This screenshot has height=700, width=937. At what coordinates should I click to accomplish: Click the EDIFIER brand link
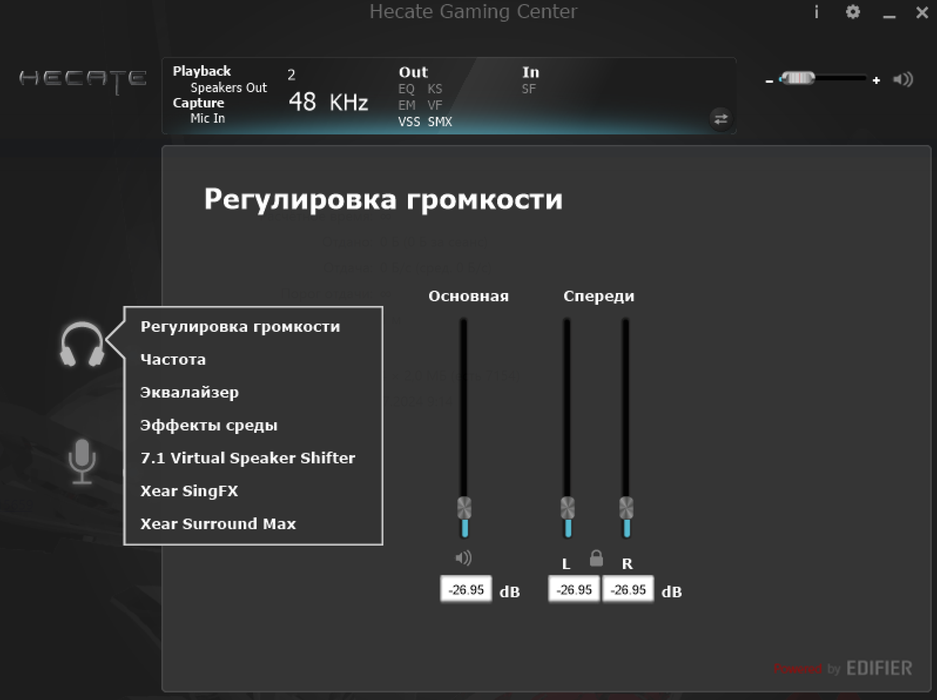point(879,668)
